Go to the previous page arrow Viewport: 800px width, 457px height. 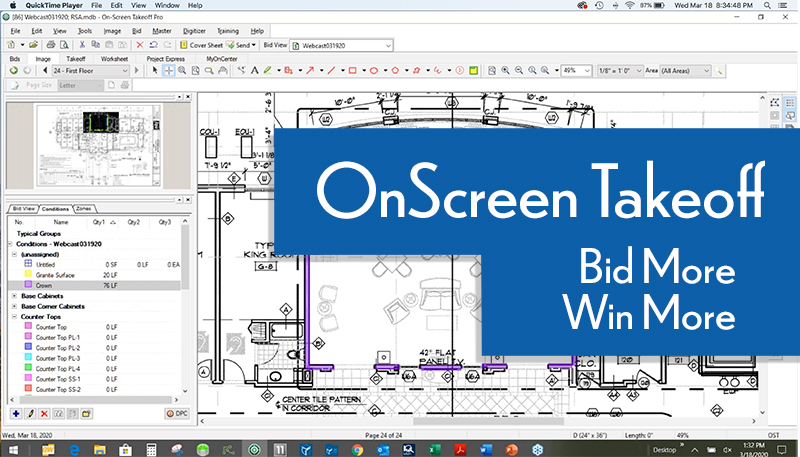point(45,70)
